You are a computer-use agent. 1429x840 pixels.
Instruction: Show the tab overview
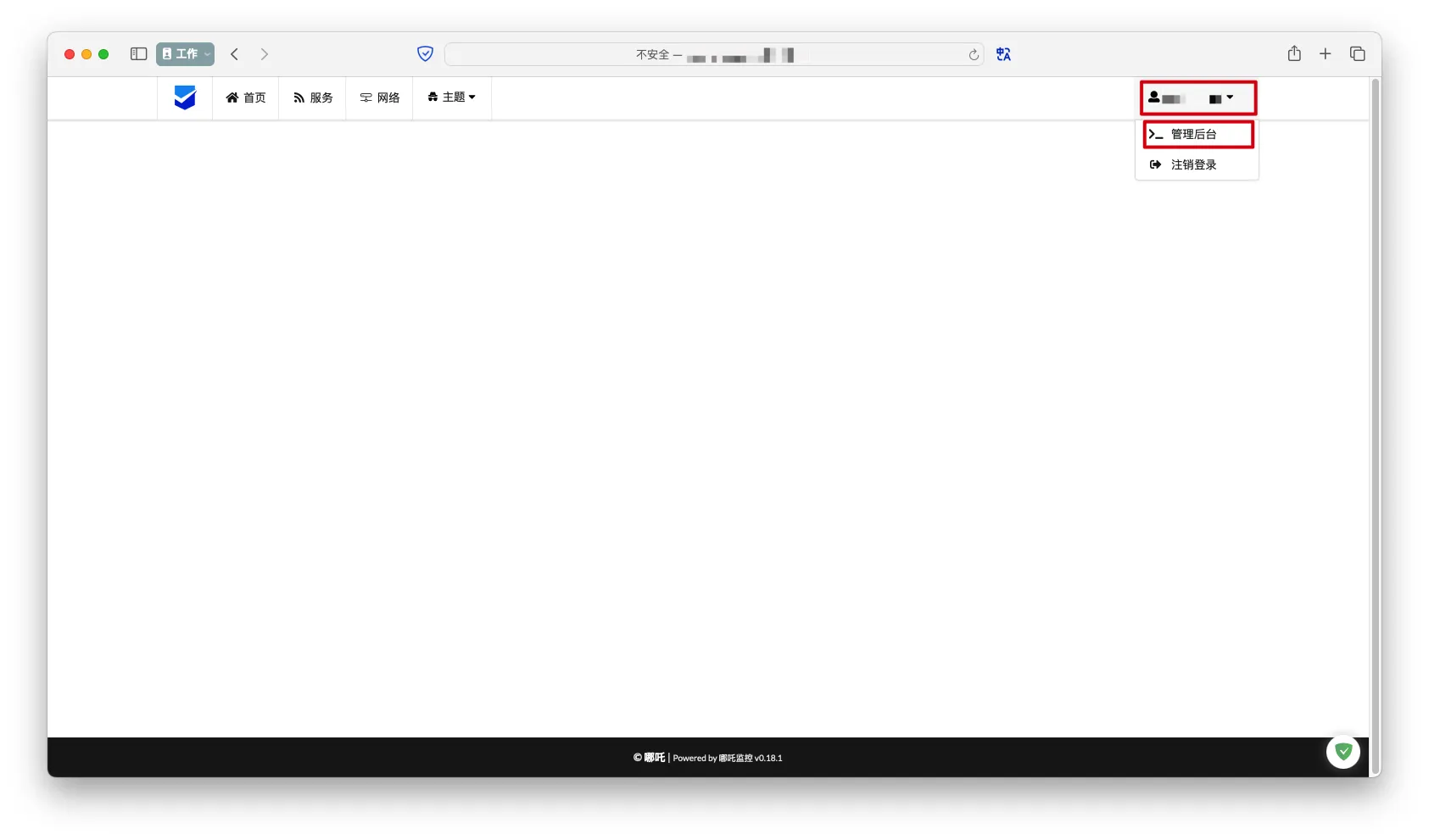pos(1357,54)
